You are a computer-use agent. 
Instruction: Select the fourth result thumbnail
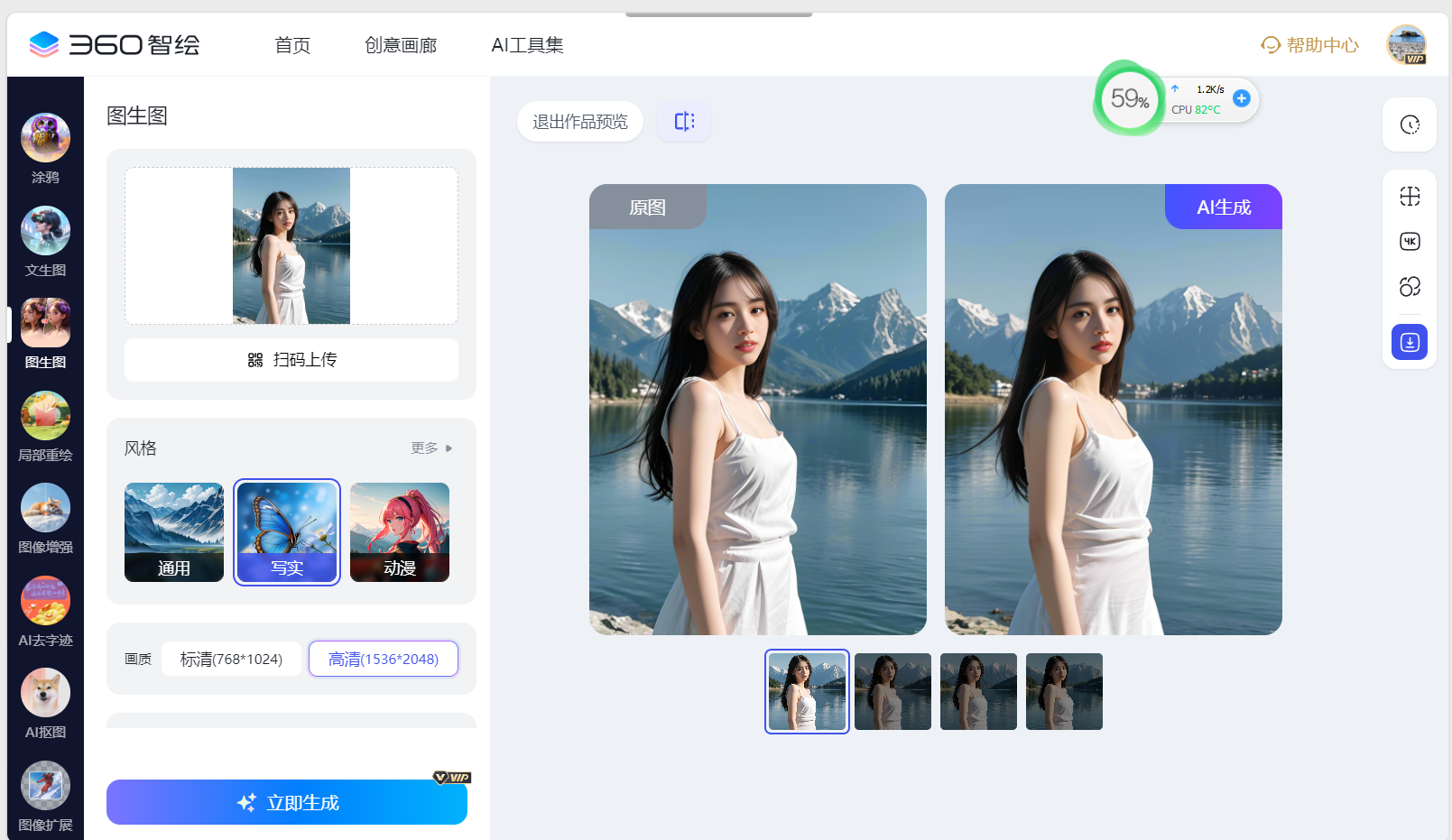(1064, 691)
